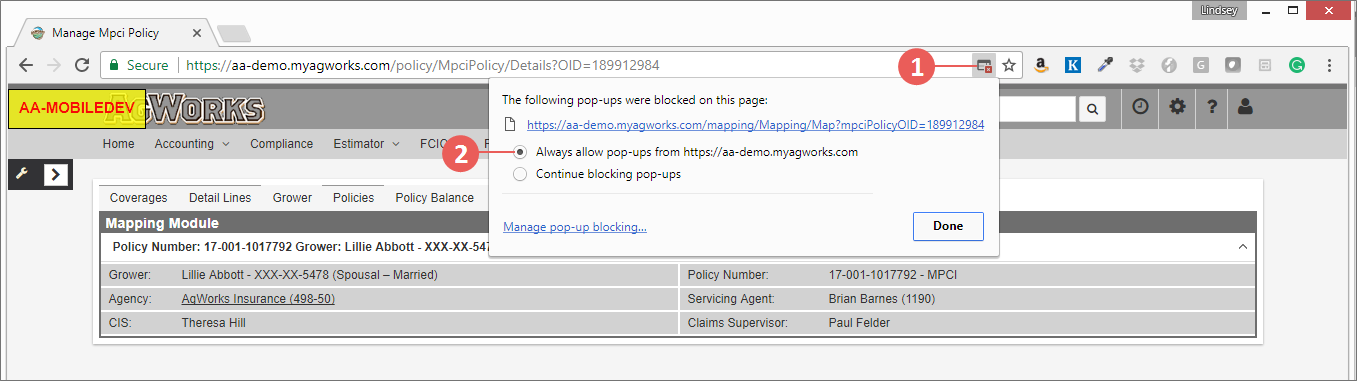Click the help question mark icon
Image resolution: width=1357 pixels, height=381 pixels.
click(x=1211, y=107)
